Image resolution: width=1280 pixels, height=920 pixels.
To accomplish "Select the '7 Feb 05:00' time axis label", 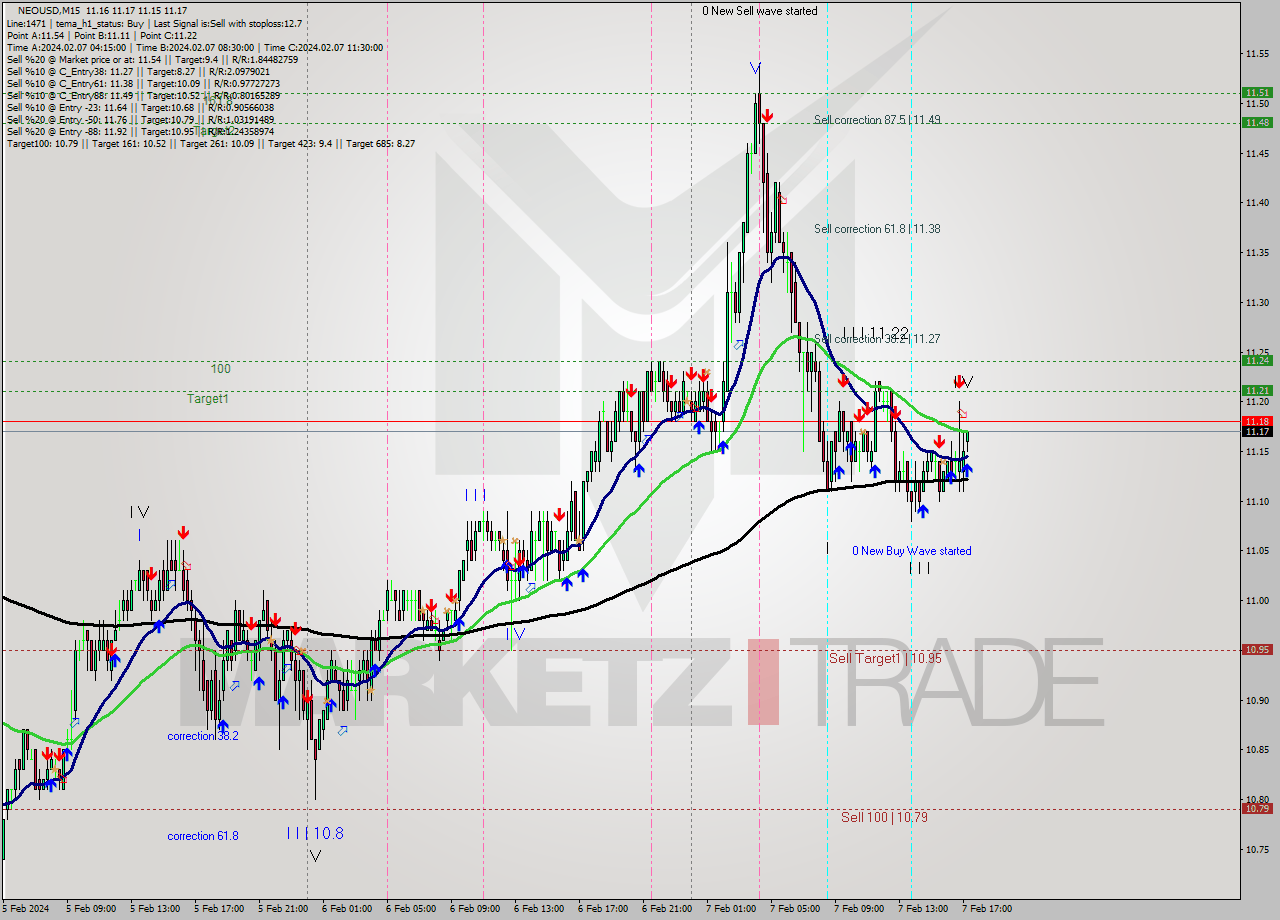I will click(795, 909).
